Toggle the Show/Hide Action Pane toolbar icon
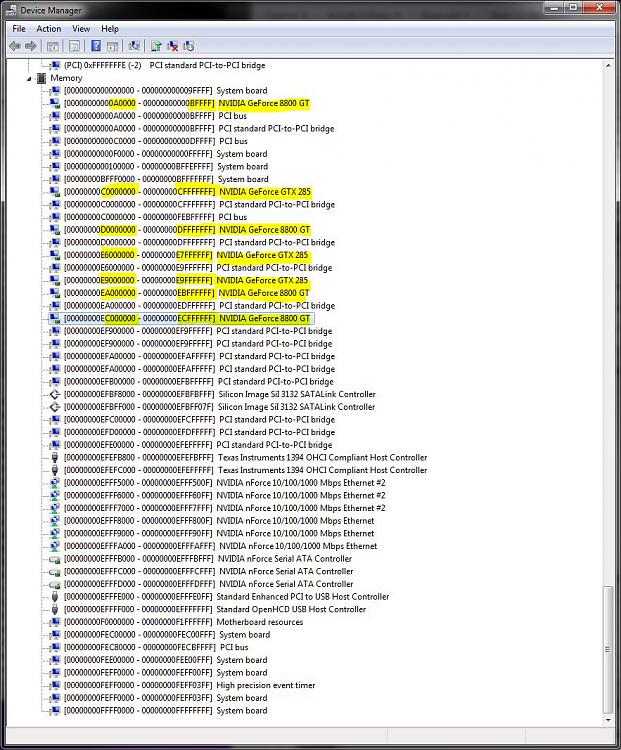The width and height of the screenshot is (621, 750). pyautogui.click(x=112, y=46)
